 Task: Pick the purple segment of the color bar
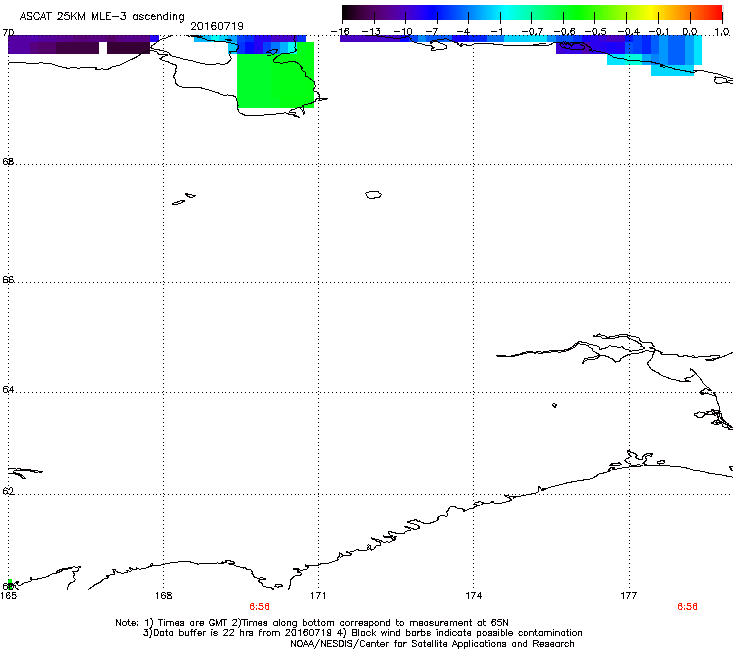click(x=401, y=13)
